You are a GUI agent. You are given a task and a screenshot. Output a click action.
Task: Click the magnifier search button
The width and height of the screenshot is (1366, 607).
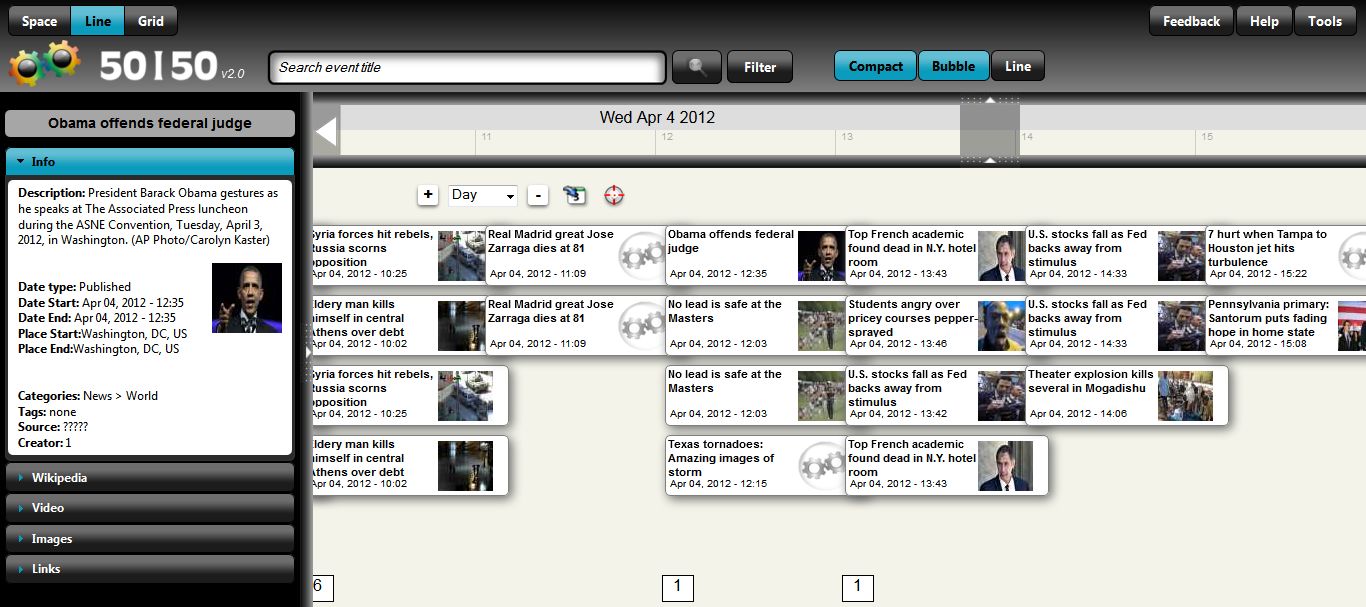pos(697,67)
